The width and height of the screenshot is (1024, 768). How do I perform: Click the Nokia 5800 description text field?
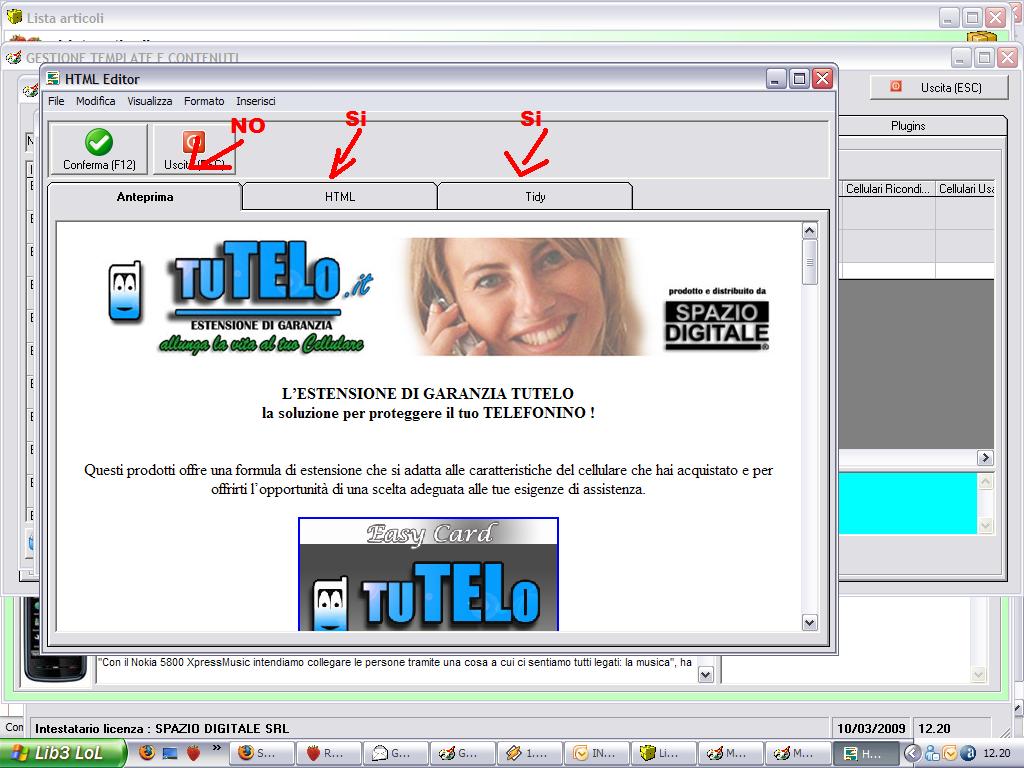(396, 669)
